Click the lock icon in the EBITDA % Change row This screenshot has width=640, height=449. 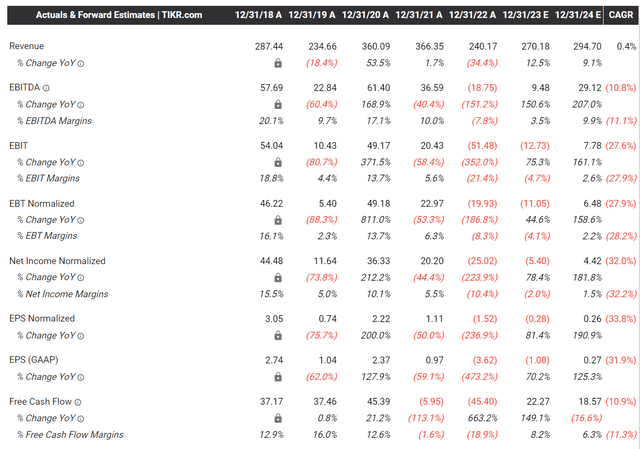point(278,104)
